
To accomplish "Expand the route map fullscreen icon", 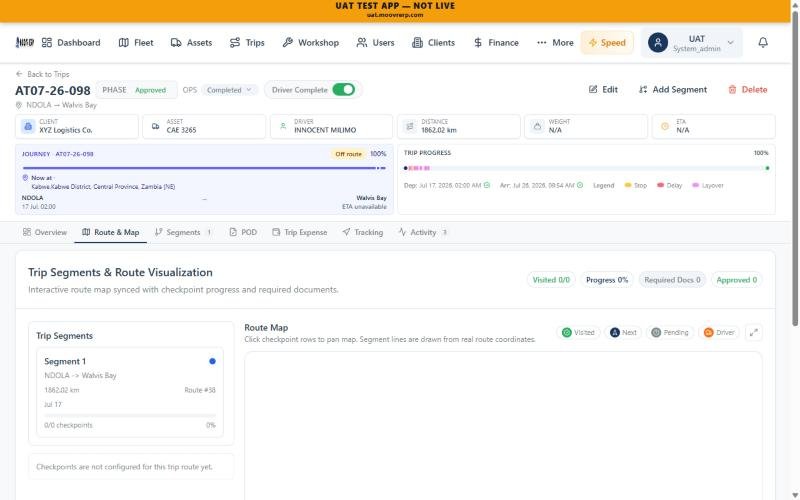I will pos(754,333).
